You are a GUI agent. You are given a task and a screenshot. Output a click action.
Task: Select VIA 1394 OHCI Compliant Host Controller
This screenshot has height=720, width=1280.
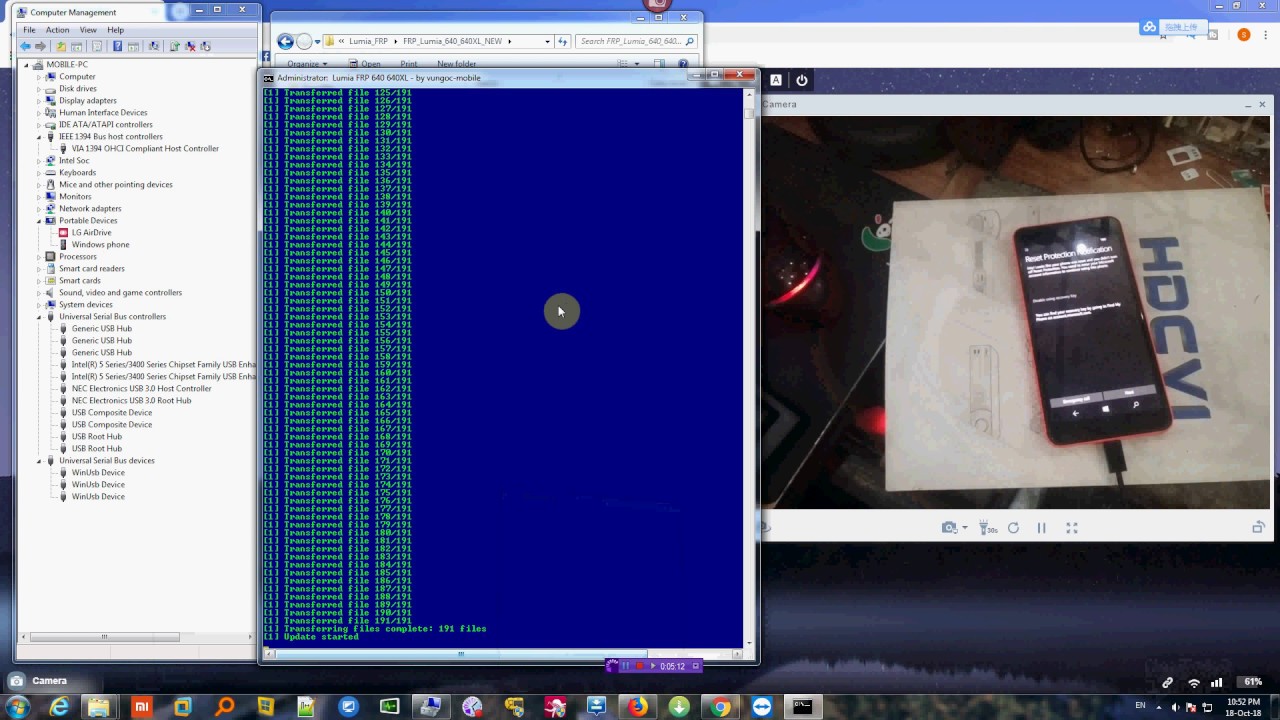pyautogui.click(x=145, y=148)
